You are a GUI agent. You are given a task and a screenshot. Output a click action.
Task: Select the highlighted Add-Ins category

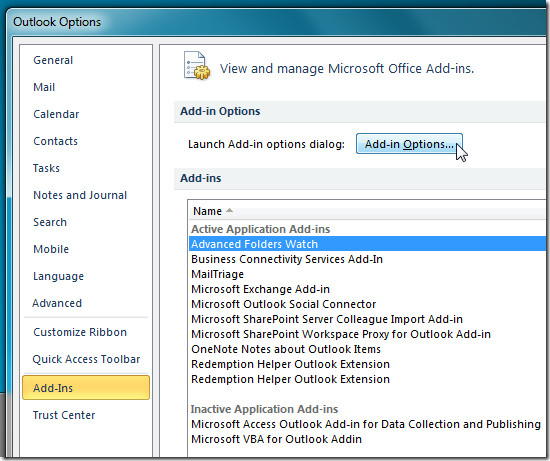[86, 388]
